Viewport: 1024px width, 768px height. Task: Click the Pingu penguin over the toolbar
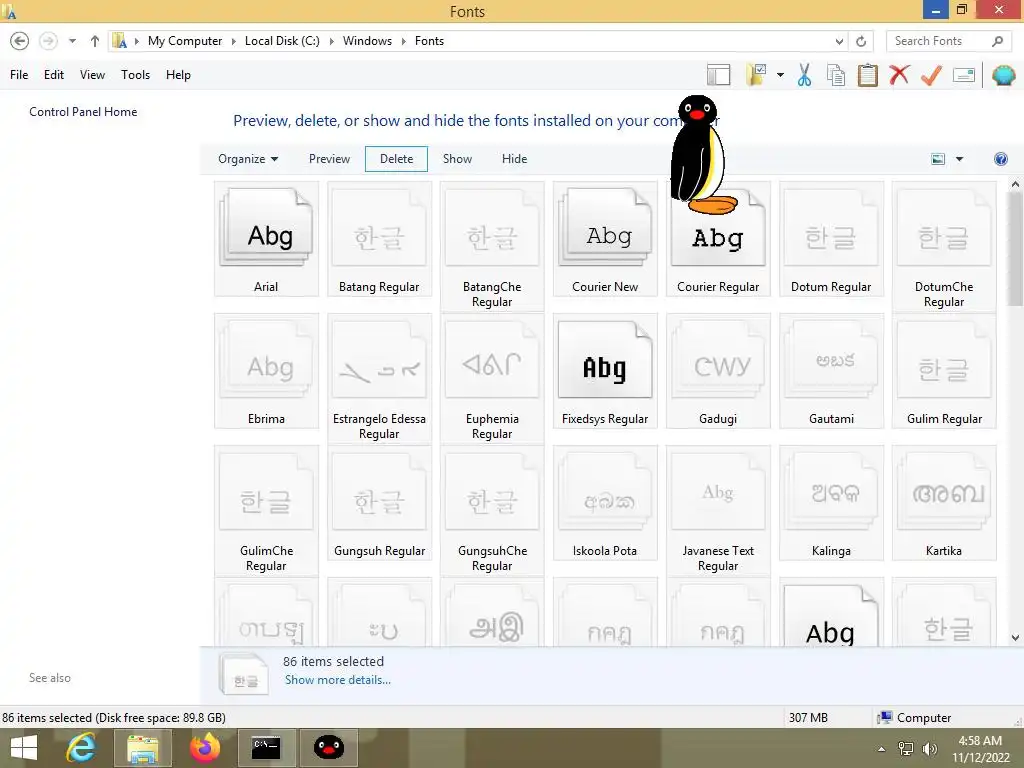pyautogui.click(x=700, y=155)
